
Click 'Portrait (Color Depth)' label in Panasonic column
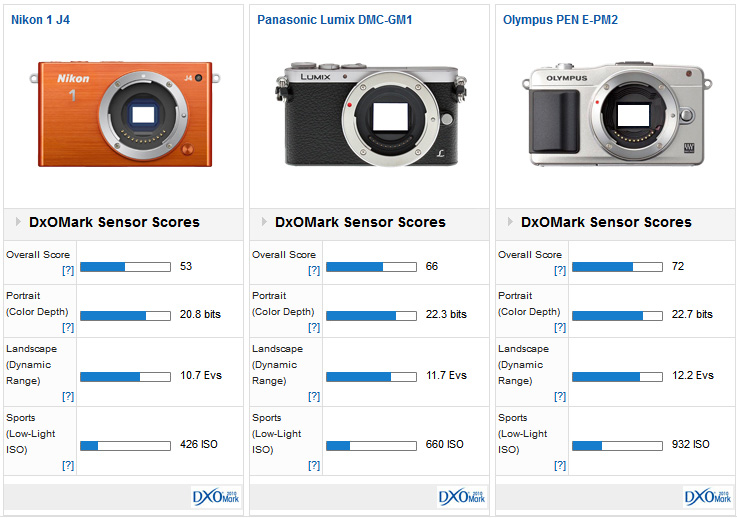pos(283,304)
